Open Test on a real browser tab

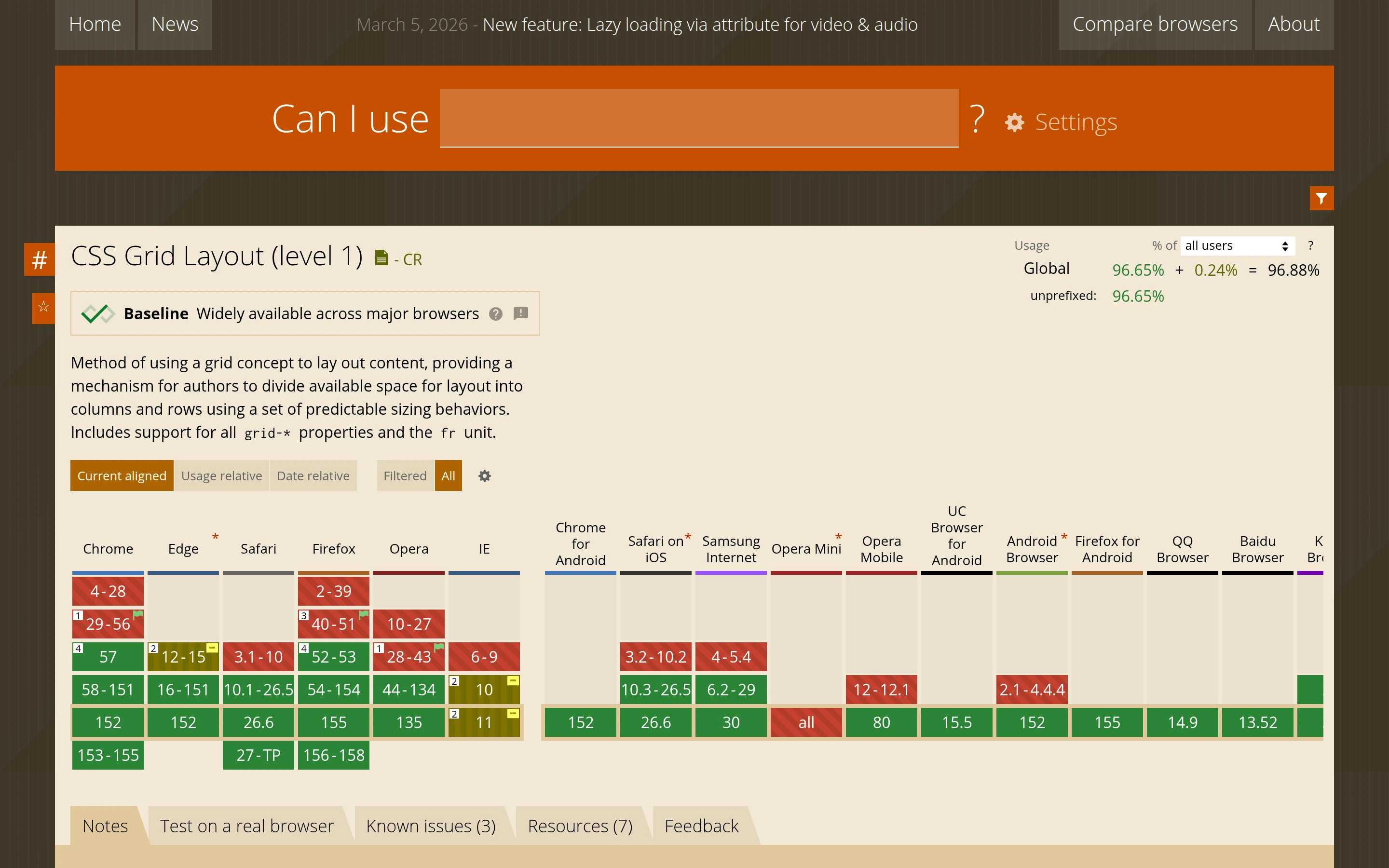(247, 826)
